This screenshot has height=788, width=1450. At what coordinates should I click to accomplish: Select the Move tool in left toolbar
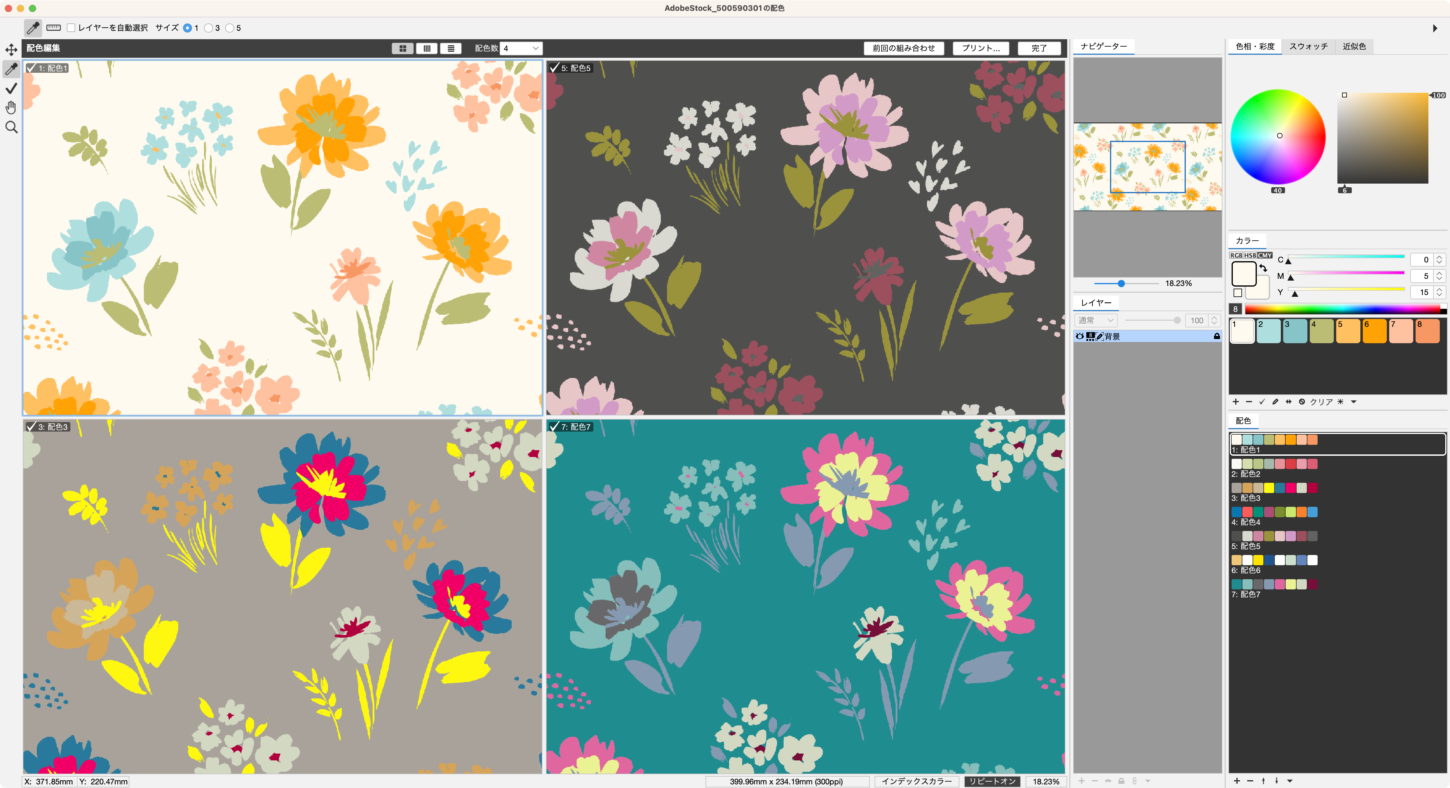click(x=11, y=49)
